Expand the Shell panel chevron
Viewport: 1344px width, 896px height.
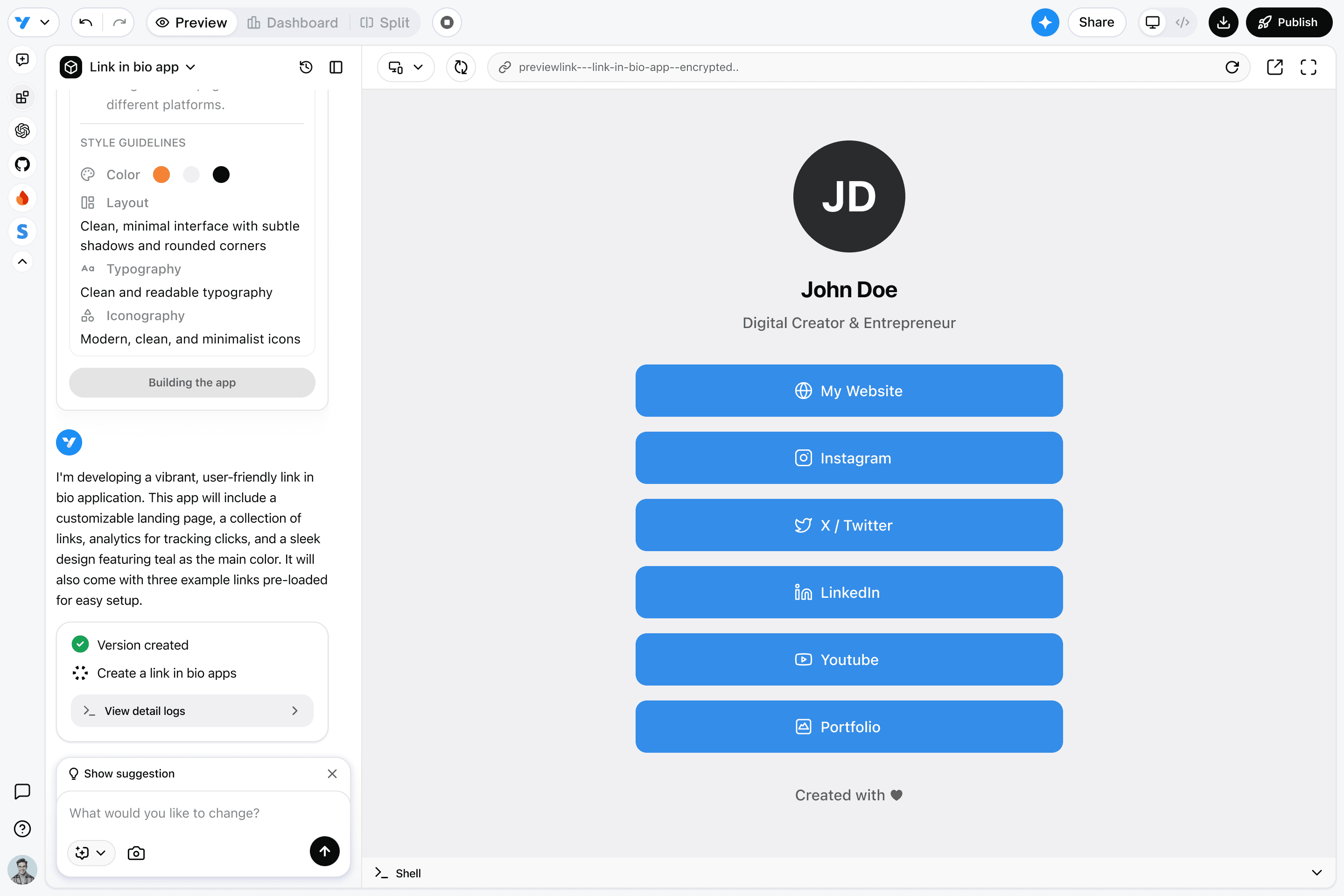pos(1316,873)
